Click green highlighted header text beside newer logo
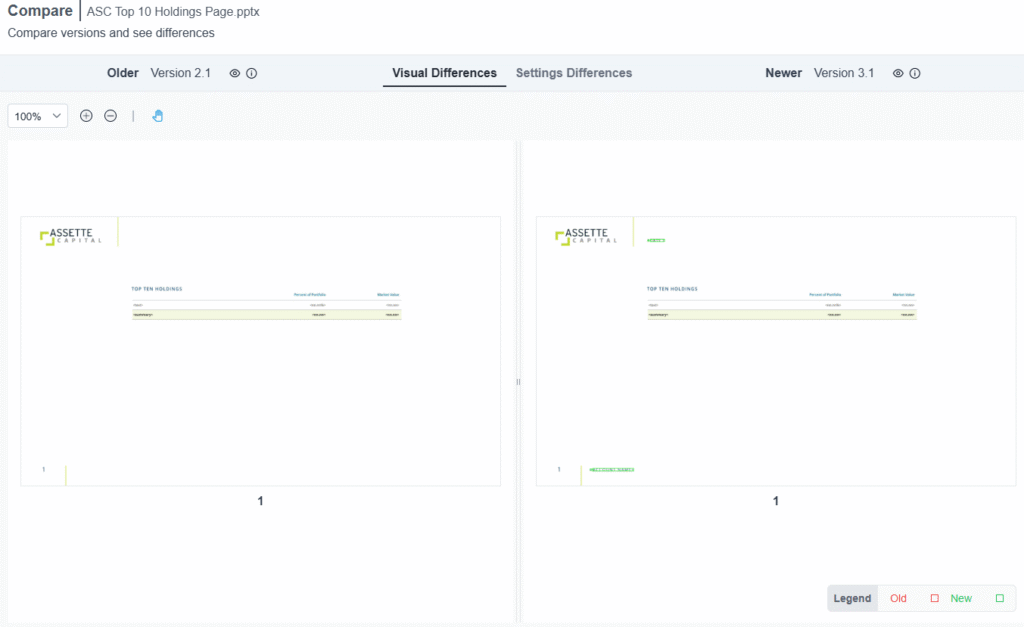The height and width of the screenshot is (627, 1024). coord(656,241)
